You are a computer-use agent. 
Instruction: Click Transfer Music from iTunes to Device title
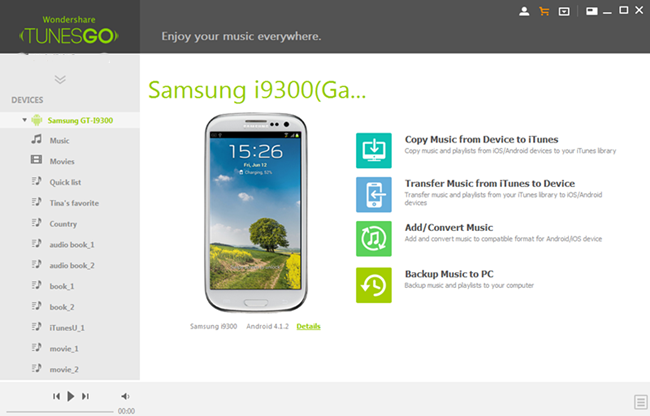pos(490,183)
